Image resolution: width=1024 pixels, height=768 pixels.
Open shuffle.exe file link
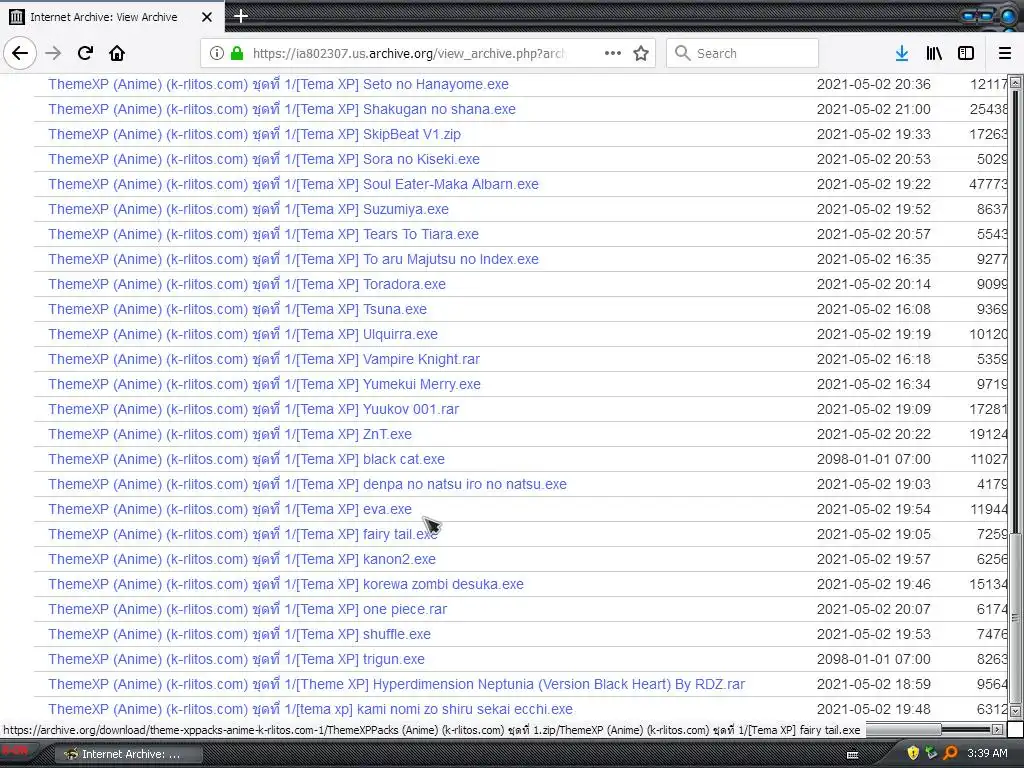click(240, 634)
